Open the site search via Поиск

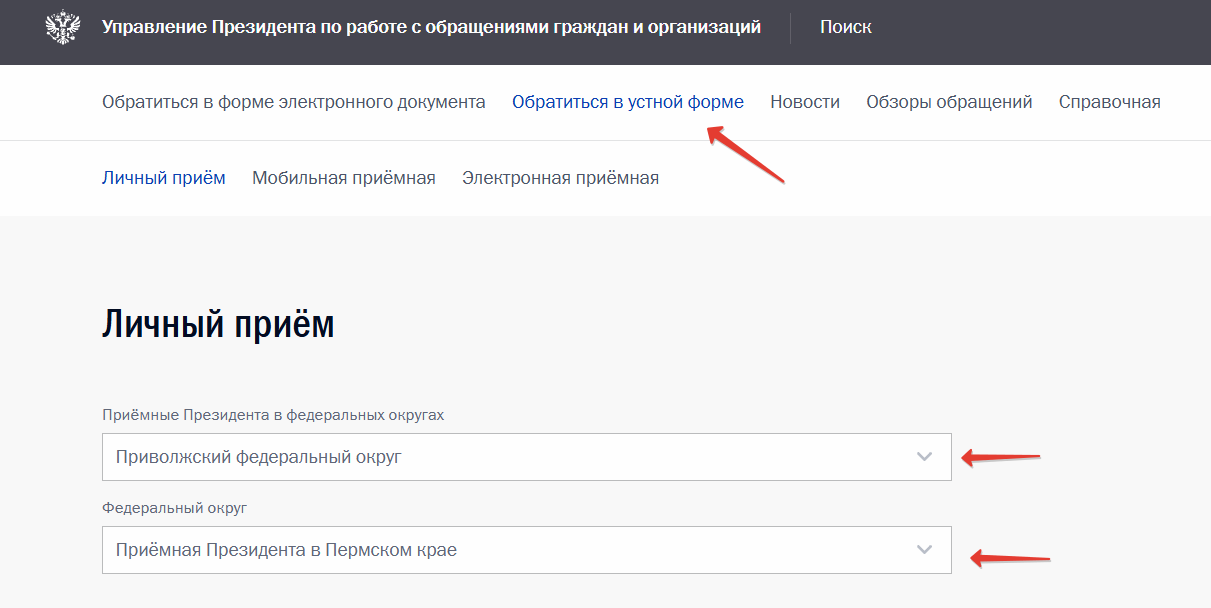tap(845, 27)
